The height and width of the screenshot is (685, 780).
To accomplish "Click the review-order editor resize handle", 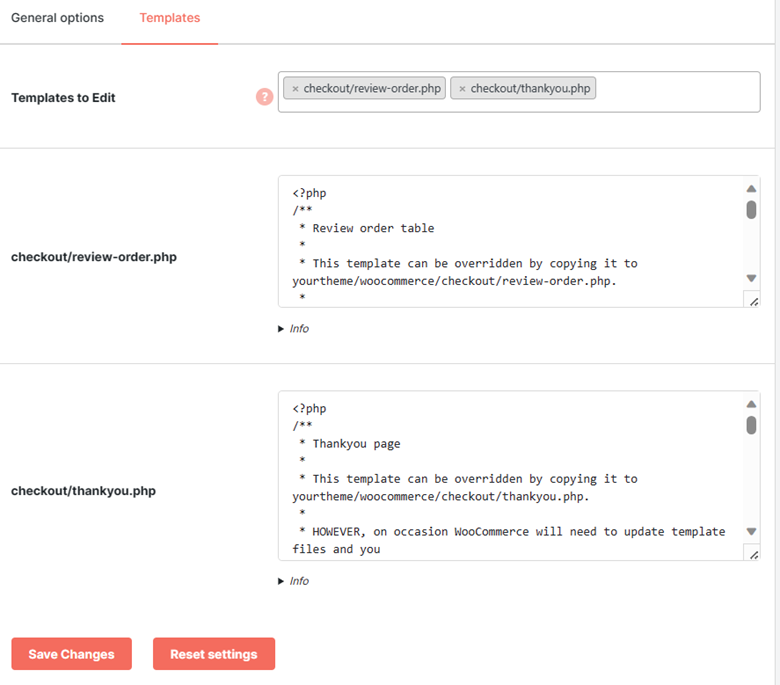I will coord(753,301).
